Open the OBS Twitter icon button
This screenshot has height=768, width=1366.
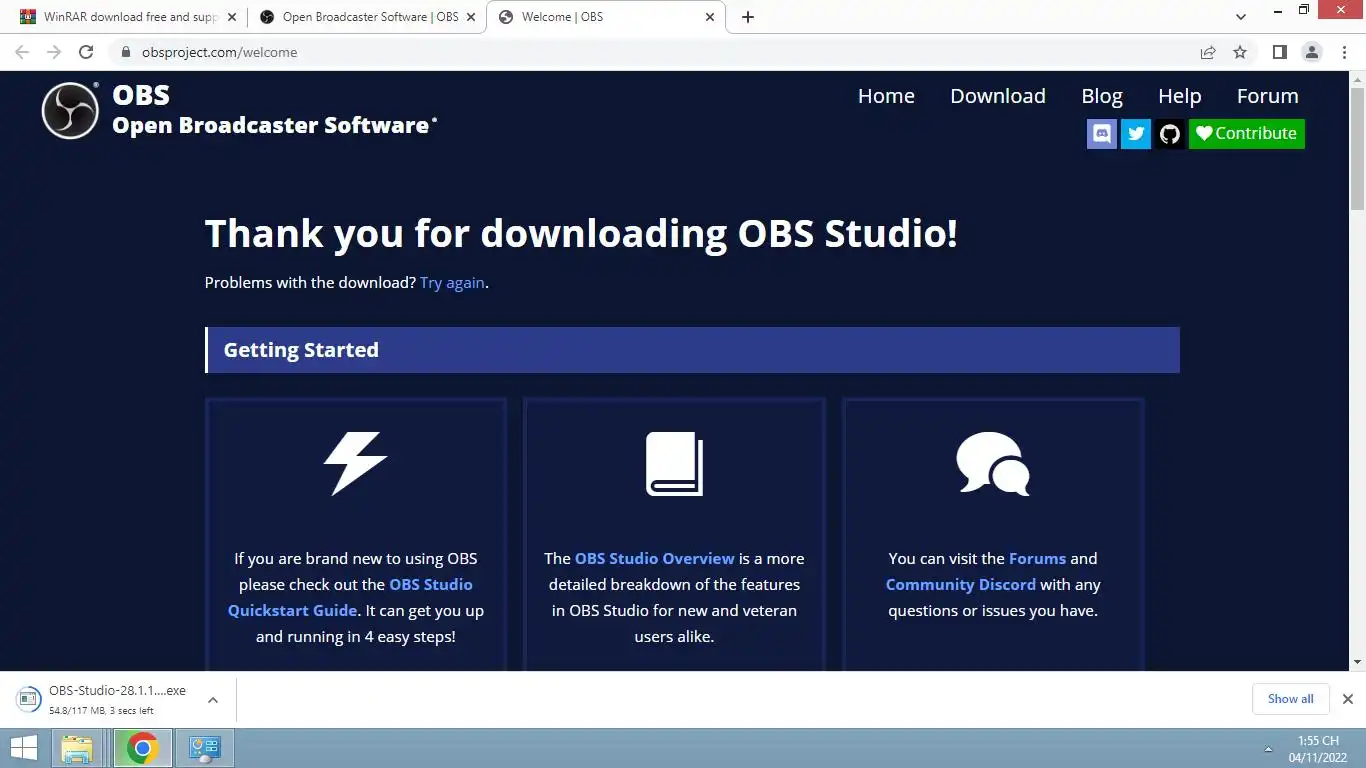pos(1136,133)
